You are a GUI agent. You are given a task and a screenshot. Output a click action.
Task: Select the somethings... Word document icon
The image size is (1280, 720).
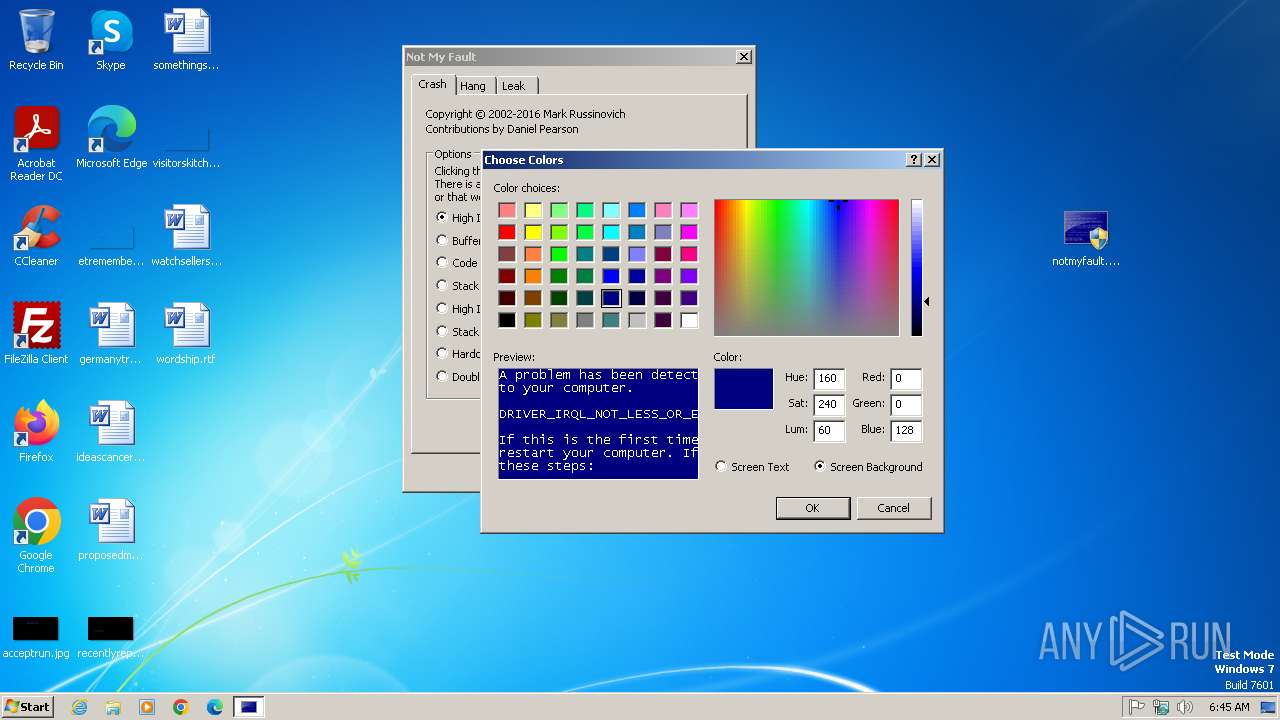pyautogui.click(x=186, y=40)
